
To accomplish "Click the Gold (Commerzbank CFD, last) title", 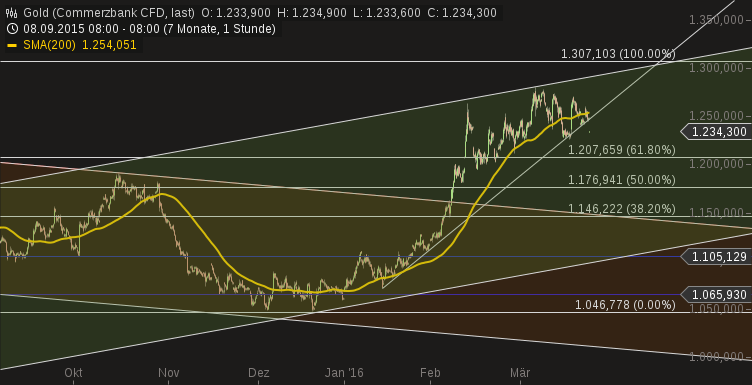I will coord(109,13).
